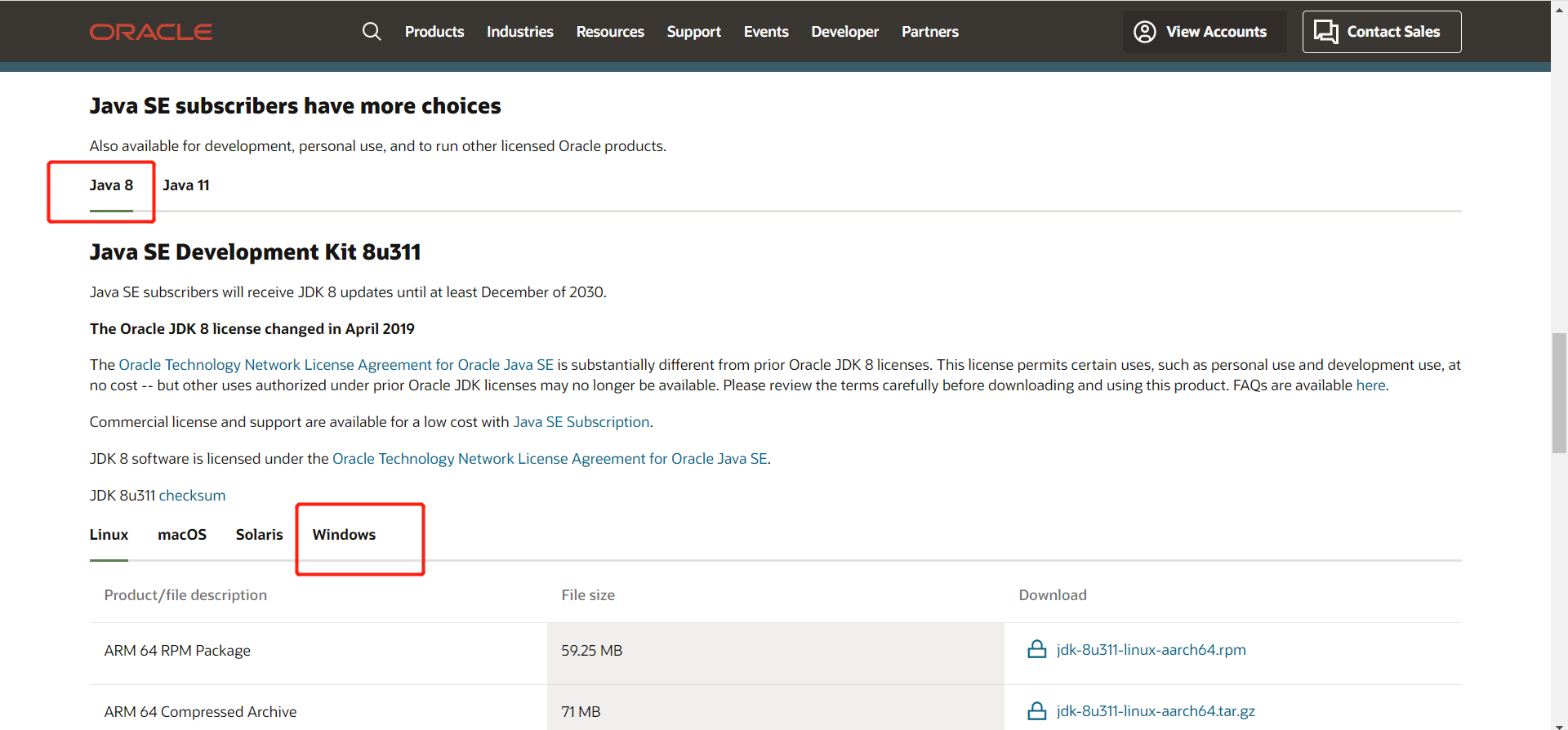
Task: Select the Linux tab
Action: [x=109, y=535]
